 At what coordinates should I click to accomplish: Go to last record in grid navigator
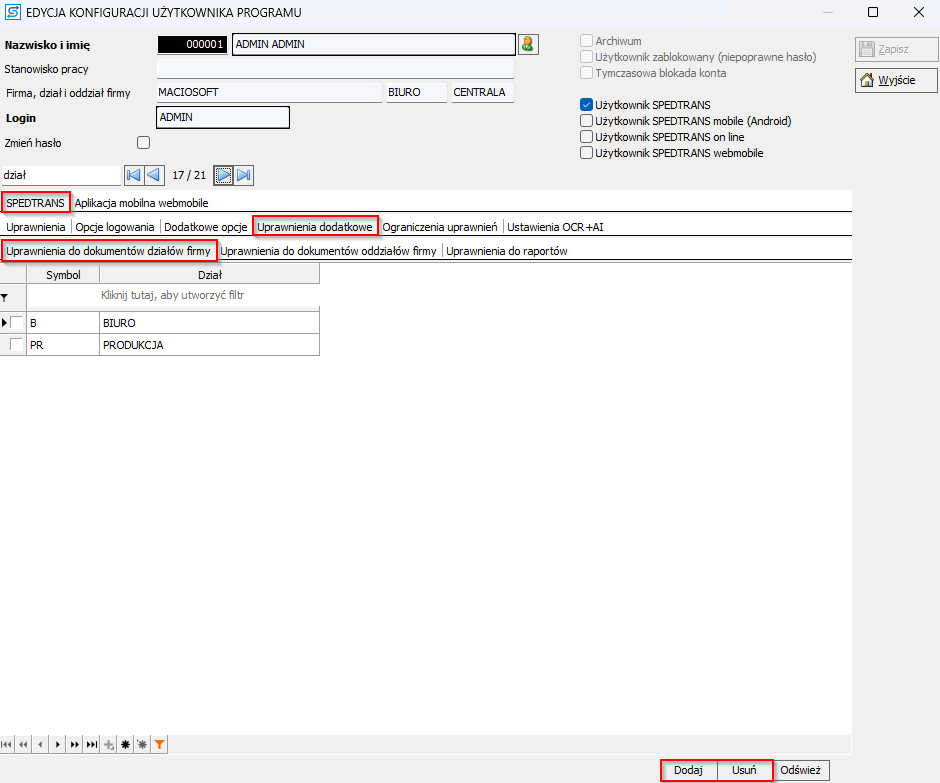coord(92,744)
